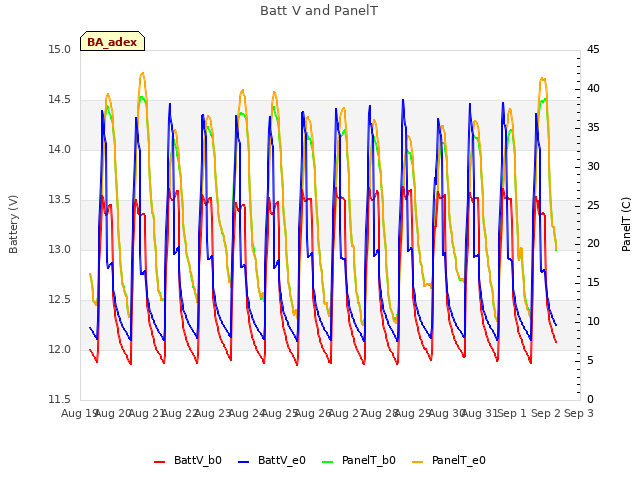Image resolution: width=640 pixels, height=480 pixels.
Task: Toggle the BattV_b0 legend entry
Action: pos(188,460)
